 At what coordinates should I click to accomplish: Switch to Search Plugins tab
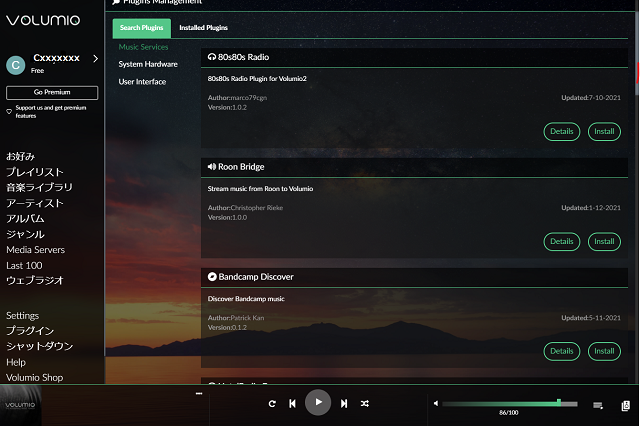[142, 28]
